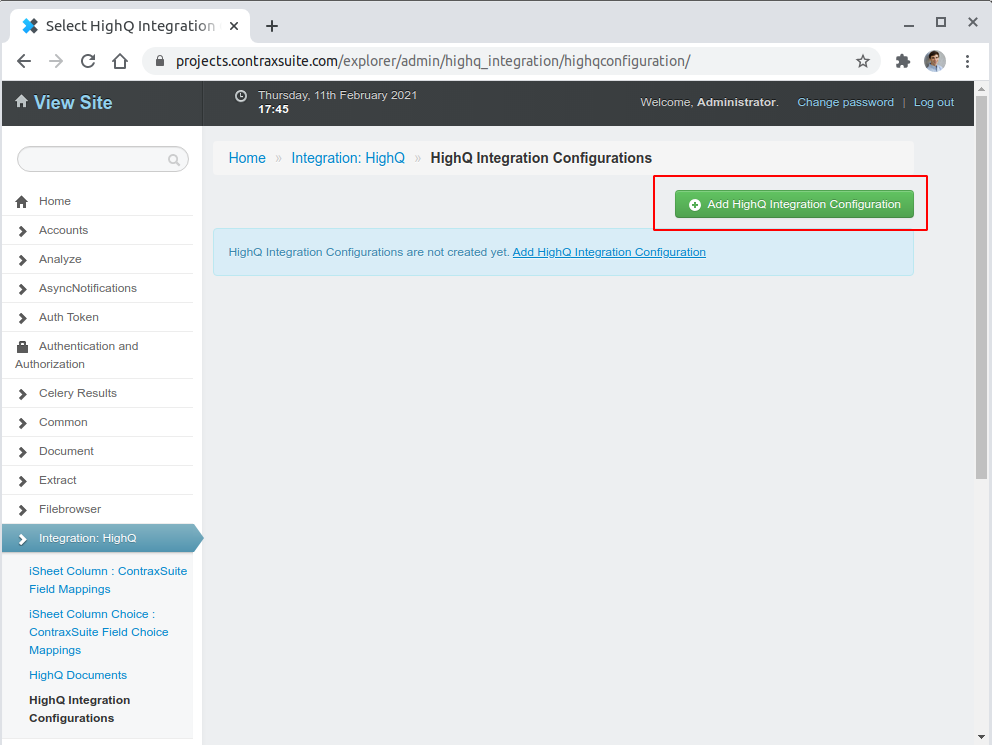This screenshot has width=992, height=745.
Task: Open HighQ Integration Configurations sidebar link
Action: pyautogui.click(x=80, y=709)
